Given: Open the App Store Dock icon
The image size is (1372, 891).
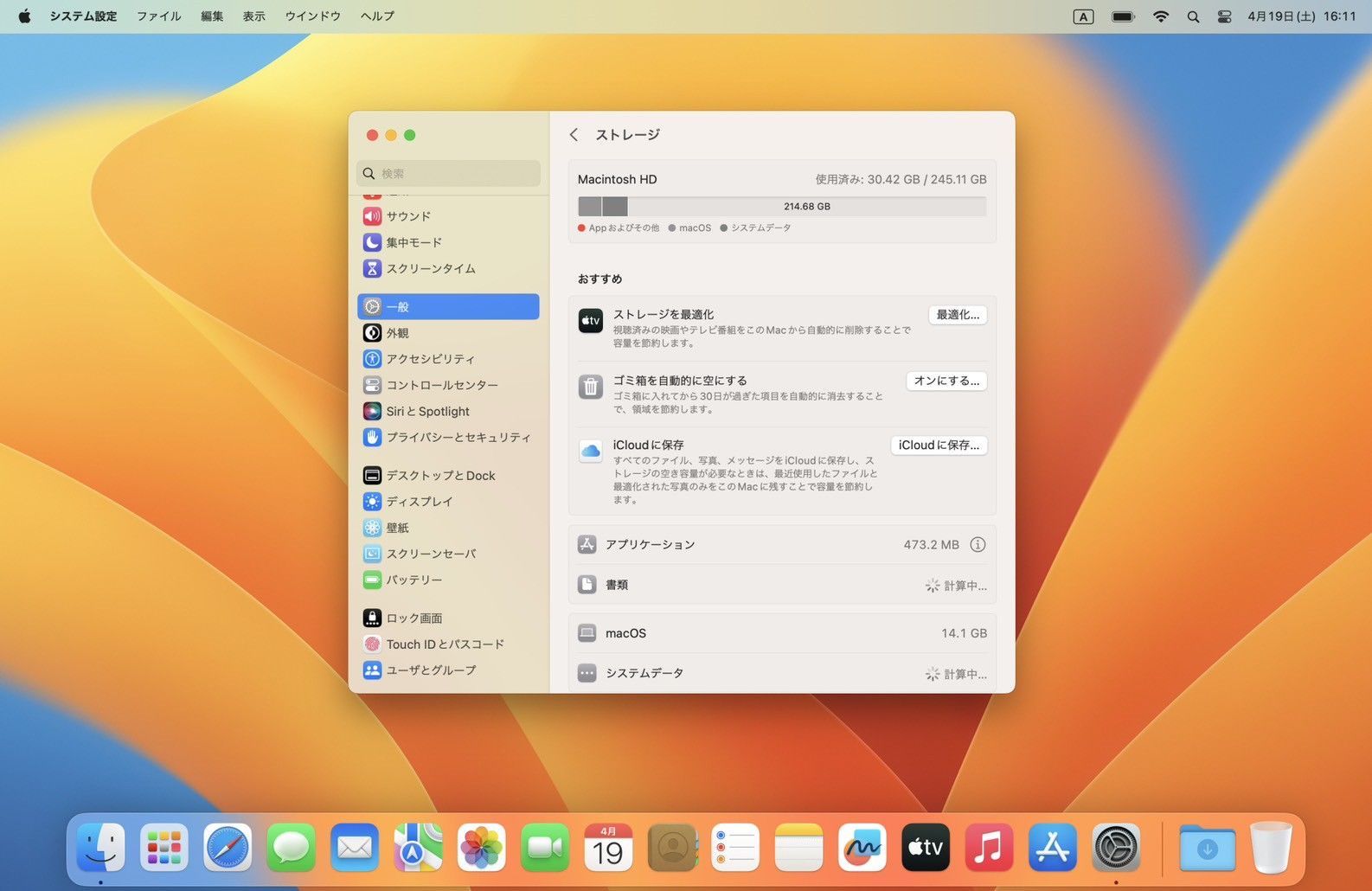Looking at the screenshot, I should 1052,847.
